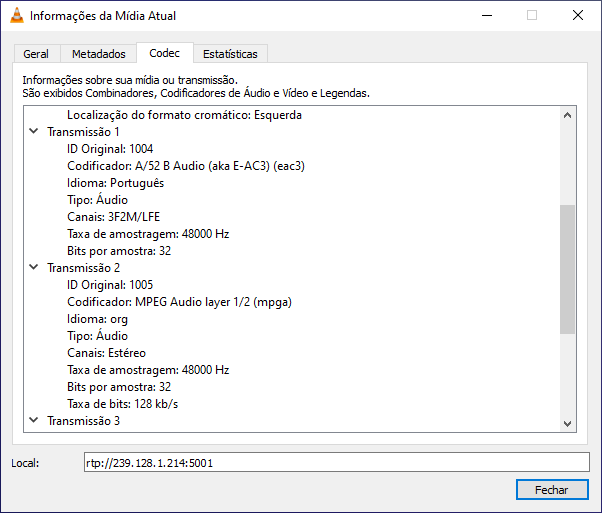Close the window with the X button
This screenshot has width=602, height=513.
coord(578,15)
